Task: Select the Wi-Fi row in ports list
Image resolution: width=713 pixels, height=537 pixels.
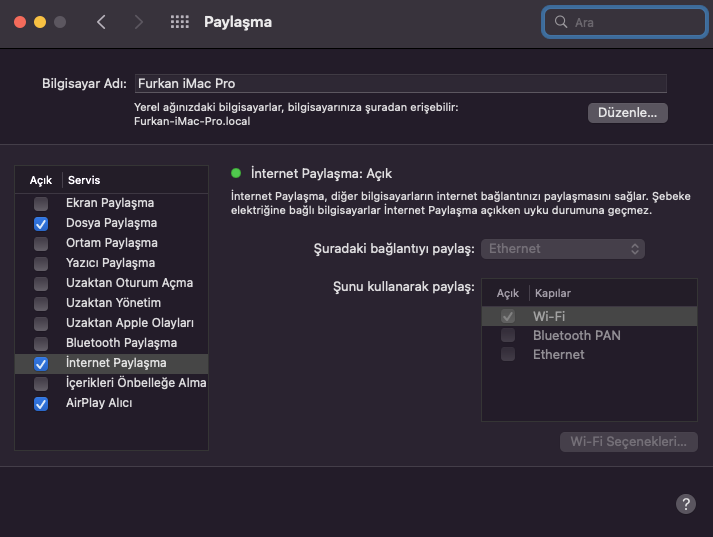Action: [x=590, y=316]
